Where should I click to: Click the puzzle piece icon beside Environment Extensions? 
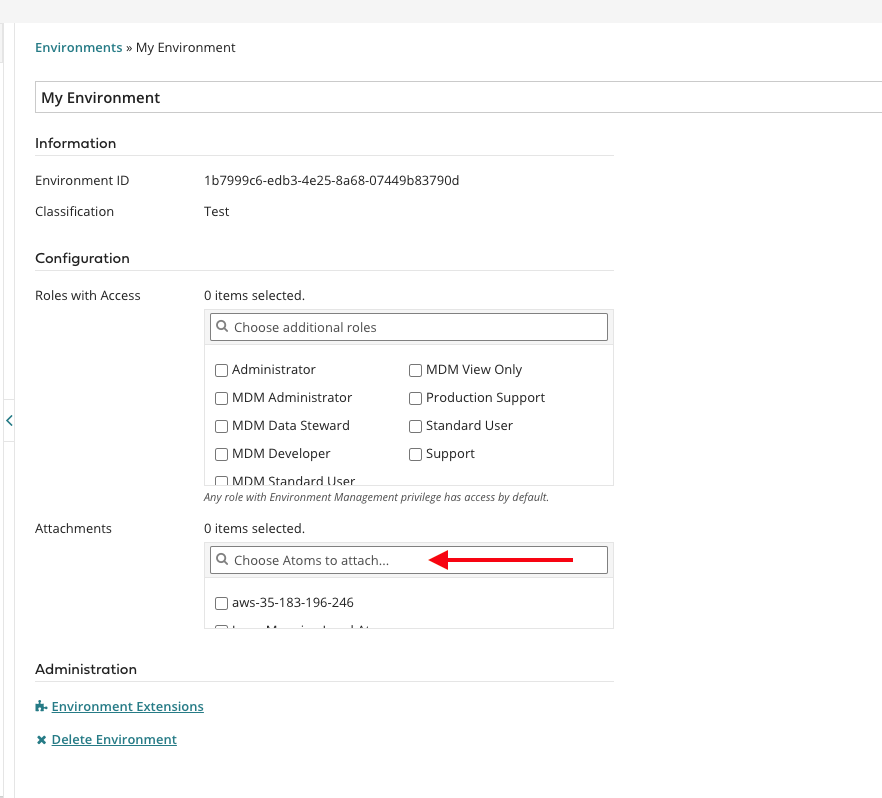tap(41, 706)
